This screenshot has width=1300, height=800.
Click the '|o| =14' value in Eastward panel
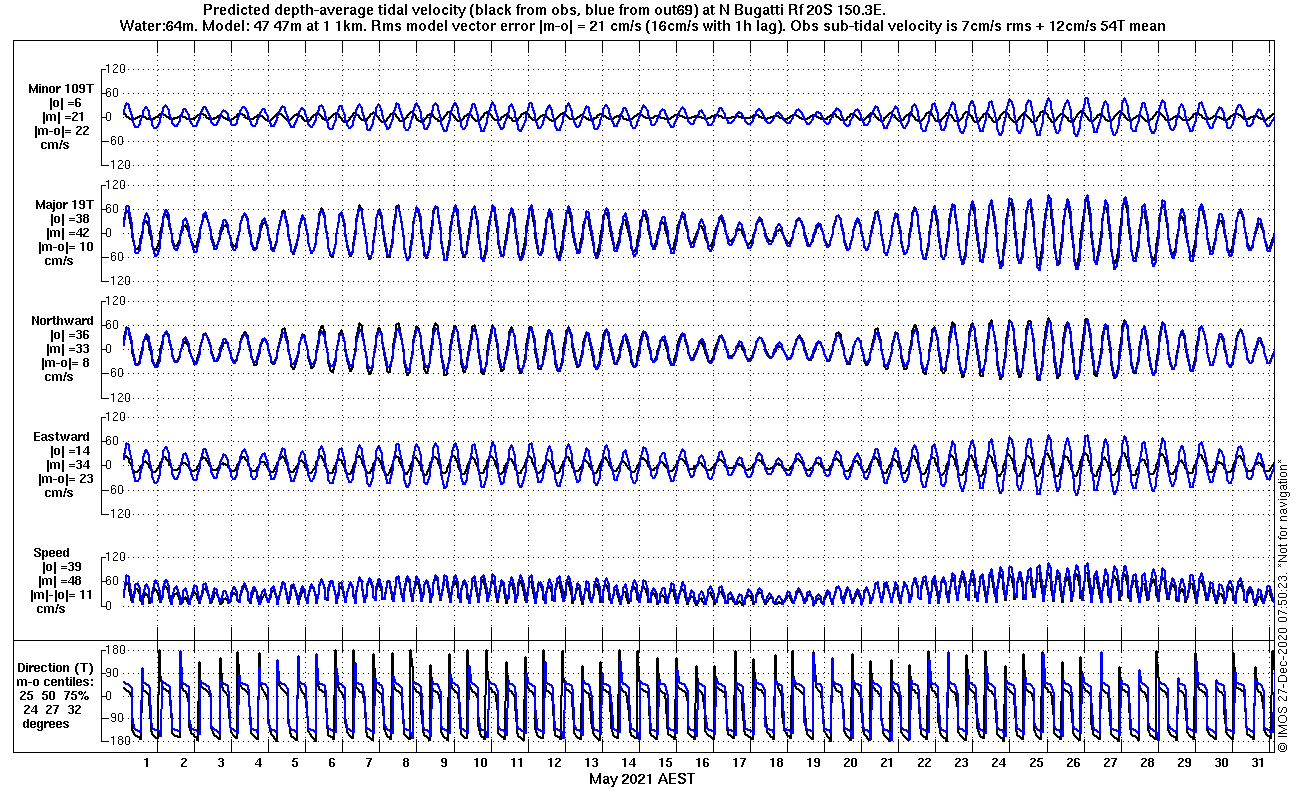tap(68, 451)
